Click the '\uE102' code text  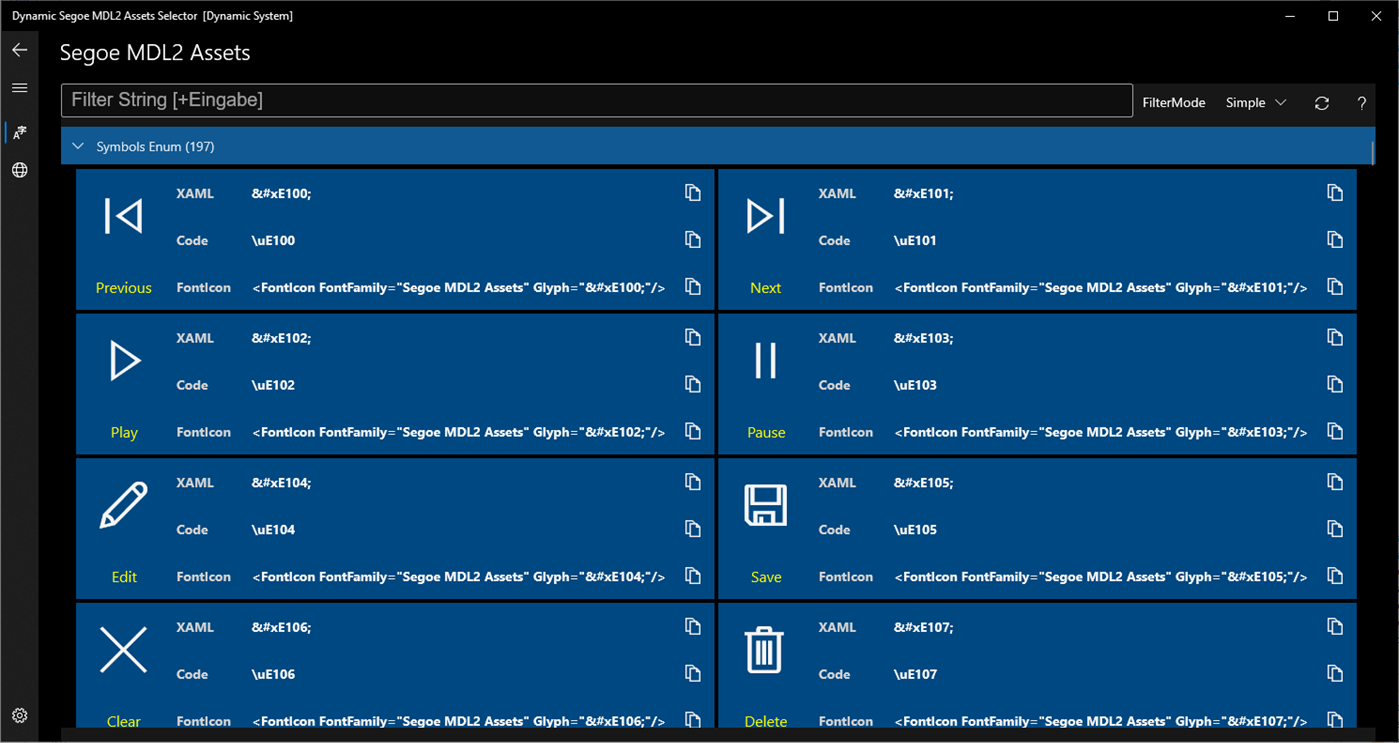(x=273, y=385)
